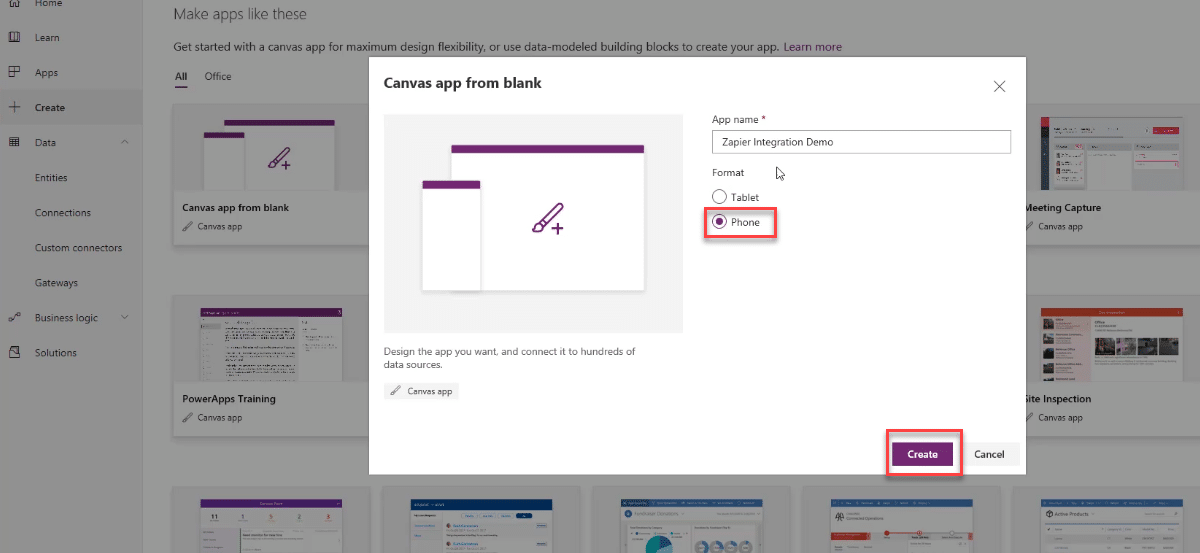Image resolution: width=1200 pixels, height=553 pixels.
Task: Open Custom connectors in sidebar
Action: tap(78, 247)
